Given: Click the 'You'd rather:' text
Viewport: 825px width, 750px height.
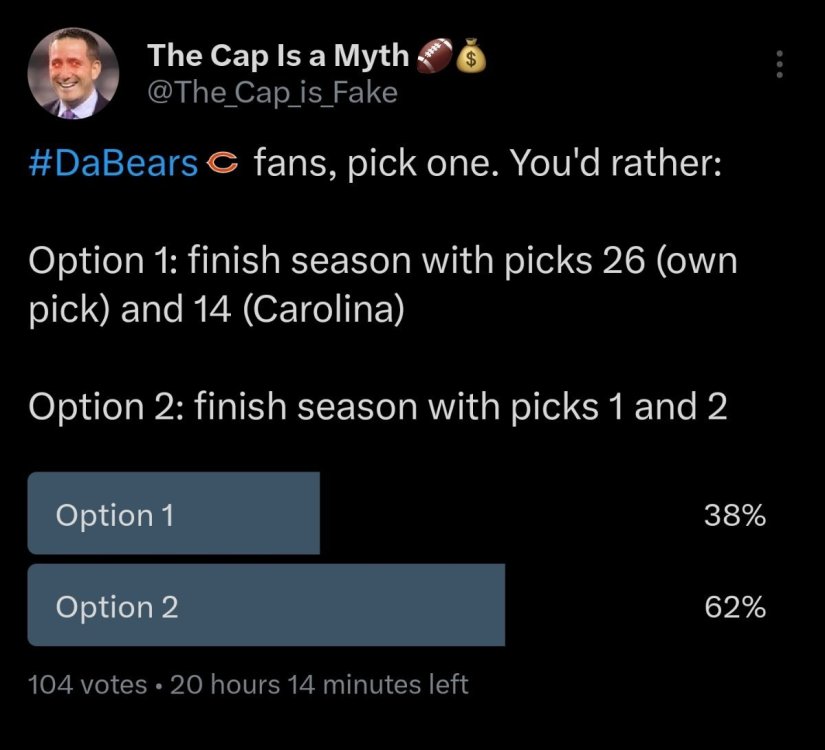Looking at the screenshot, I should point(615,163).
